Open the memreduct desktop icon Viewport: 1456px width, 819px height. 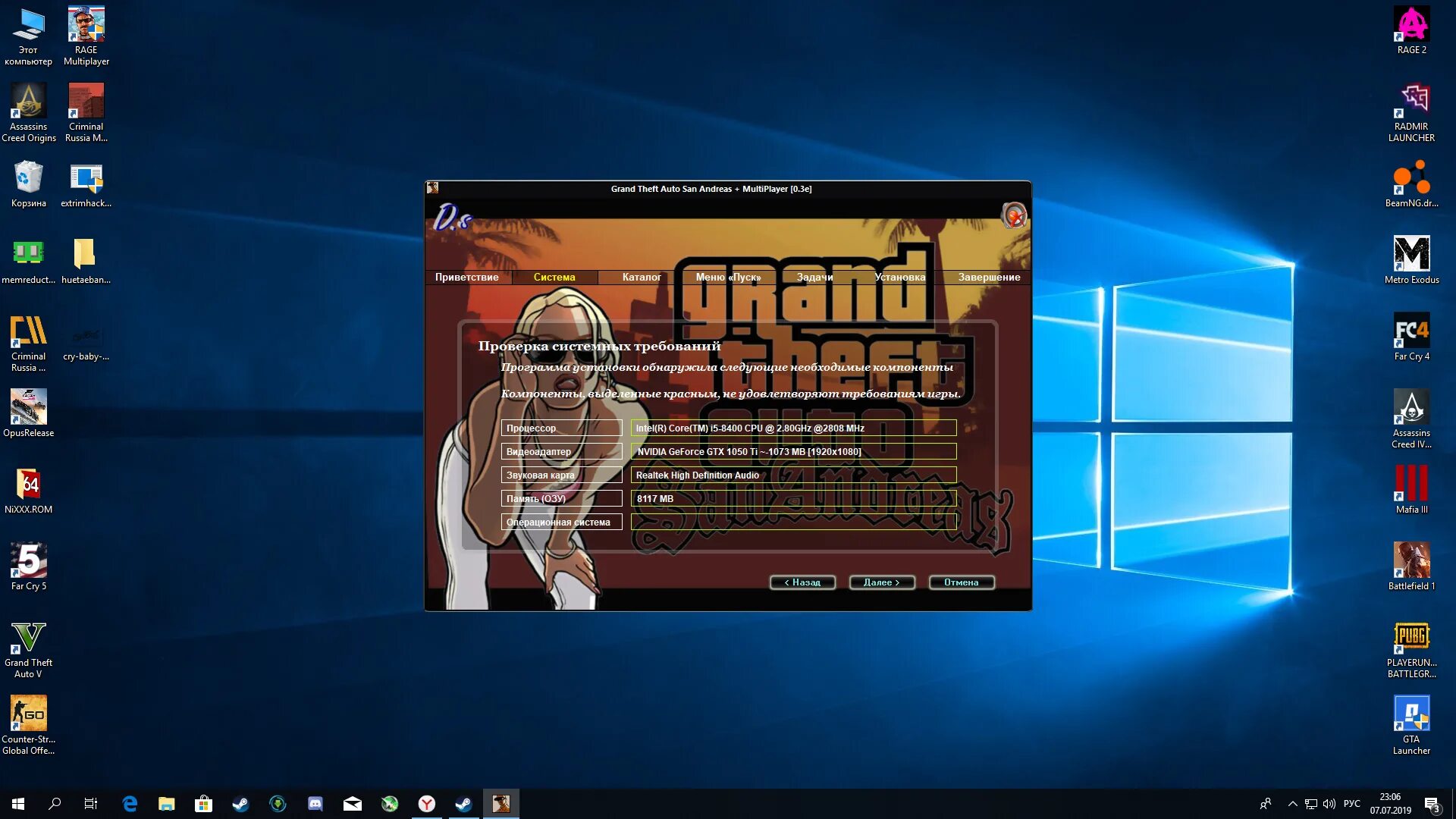click(x=28, y=260)
